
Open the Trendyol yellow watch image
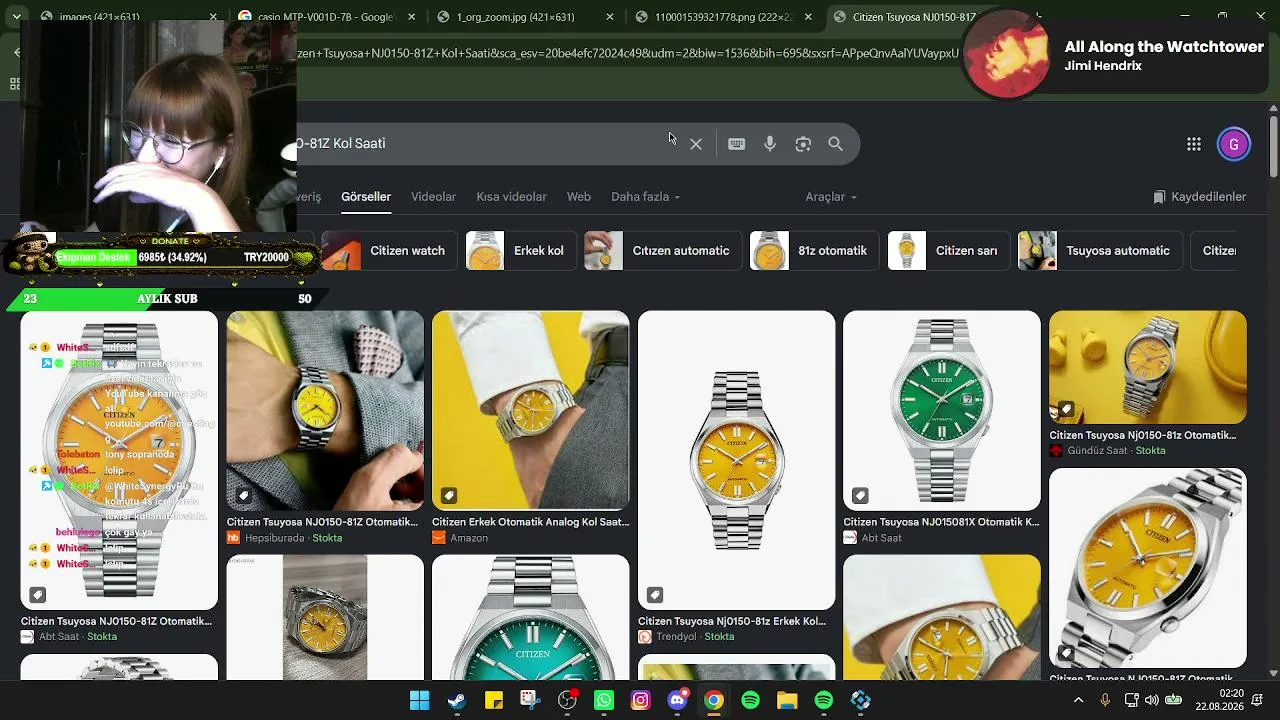point(736,460)
